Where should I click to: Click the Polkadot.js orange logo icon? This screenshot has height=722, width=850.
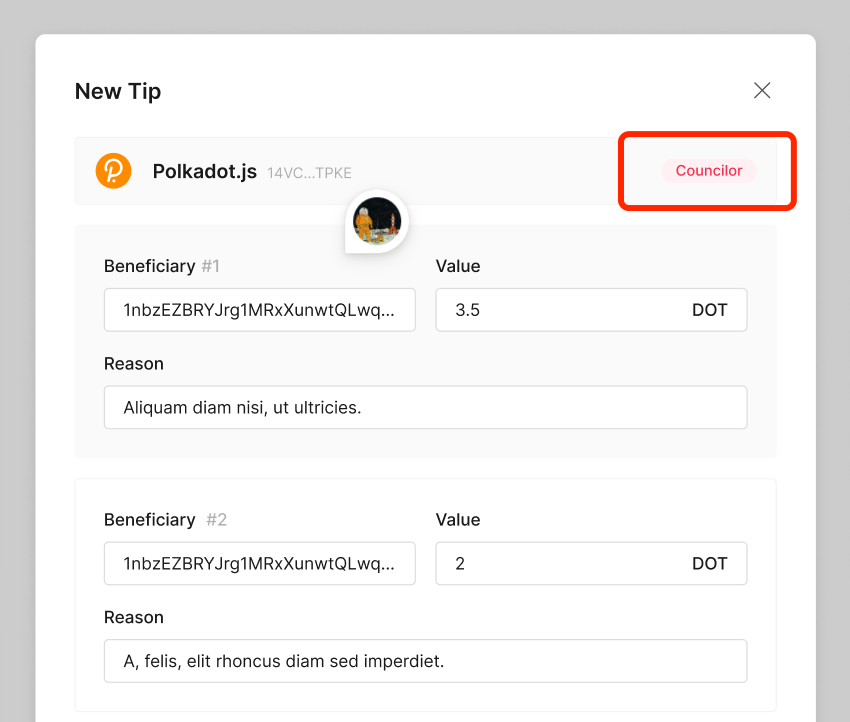(113, 171)
